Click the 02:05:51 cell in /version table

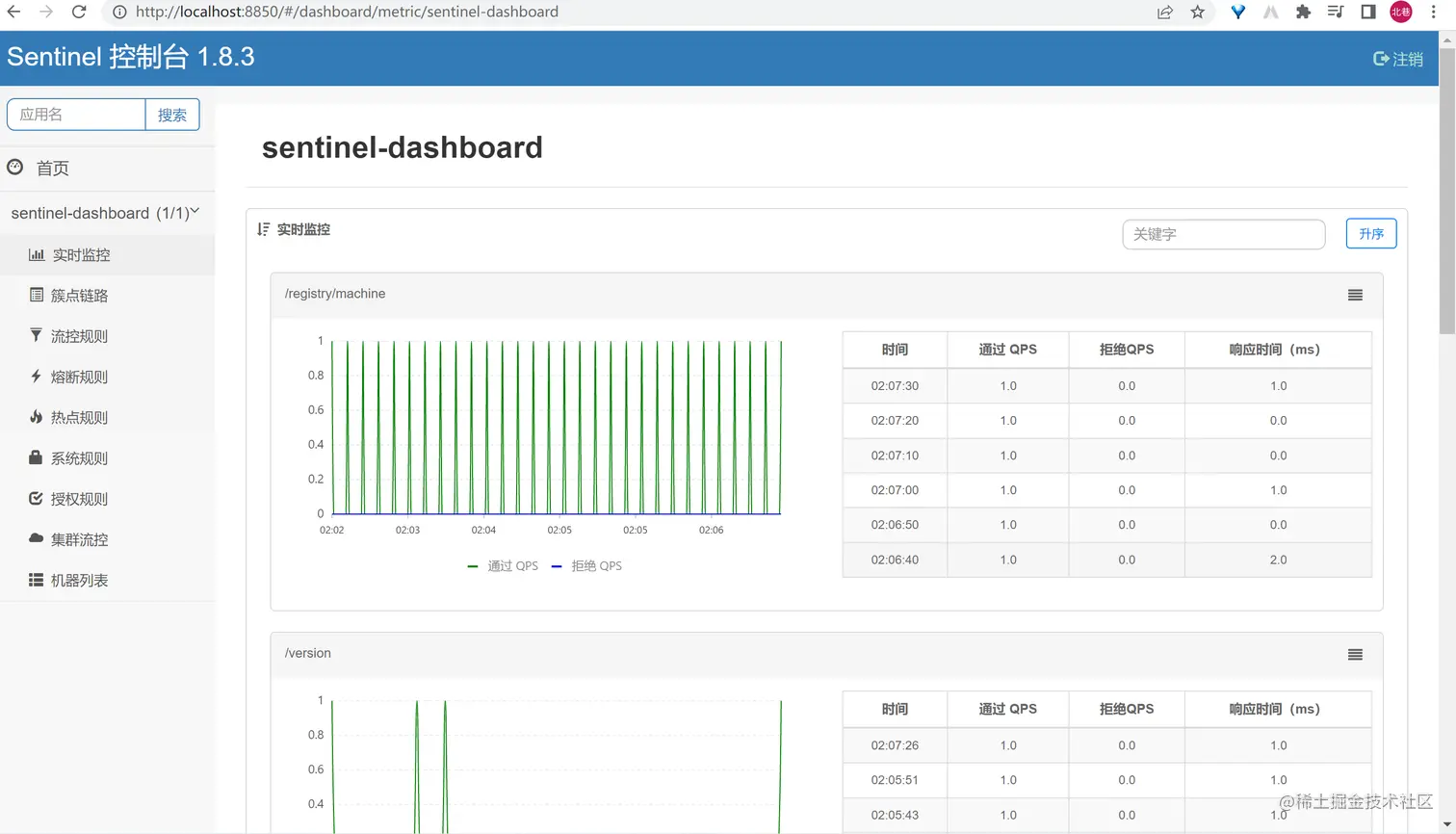pyautogui.click(x=895, y=780)
